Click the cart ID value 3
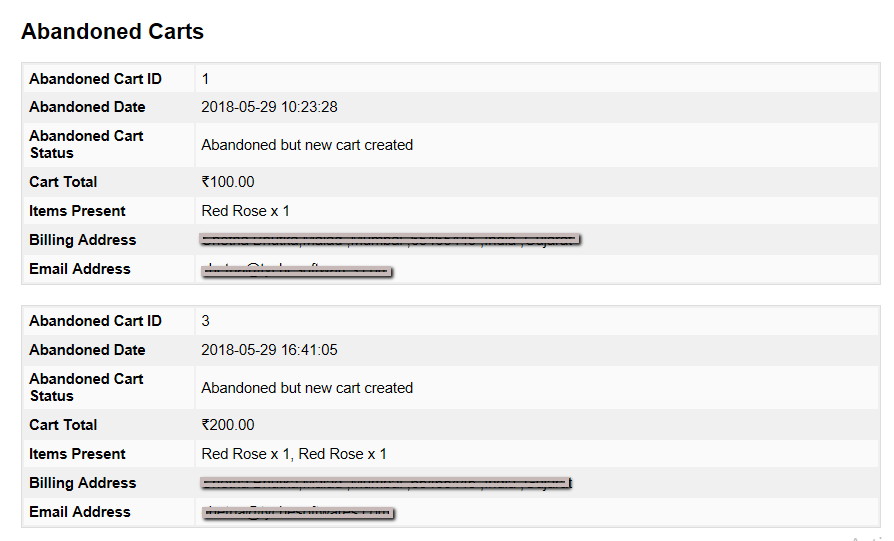Image resolution: width=894 pixels, height=541 pixels. tap(206, 321)
